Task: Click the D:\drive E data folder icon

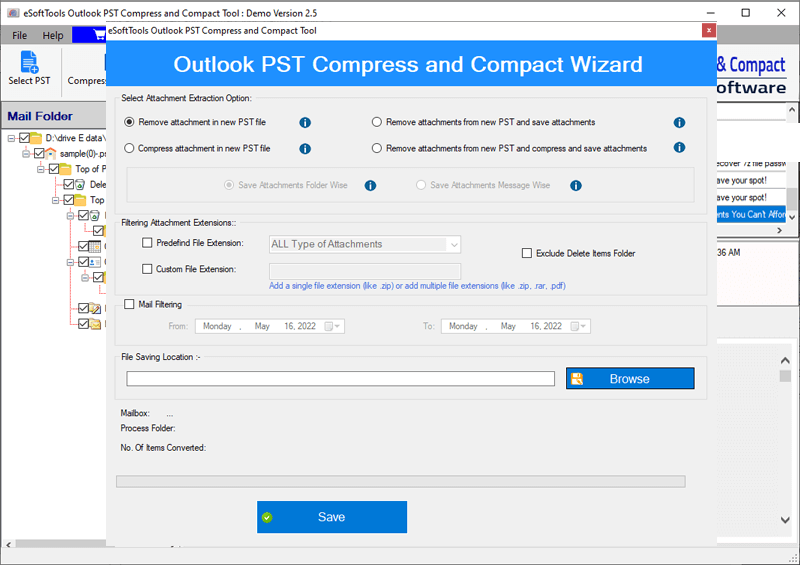Action: (x=36, y=138)
